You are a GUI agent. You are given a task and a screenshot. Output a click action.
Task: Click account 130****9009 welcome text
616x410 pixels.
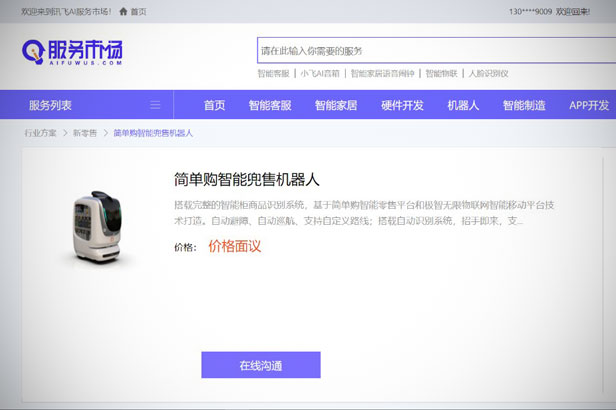549,12
